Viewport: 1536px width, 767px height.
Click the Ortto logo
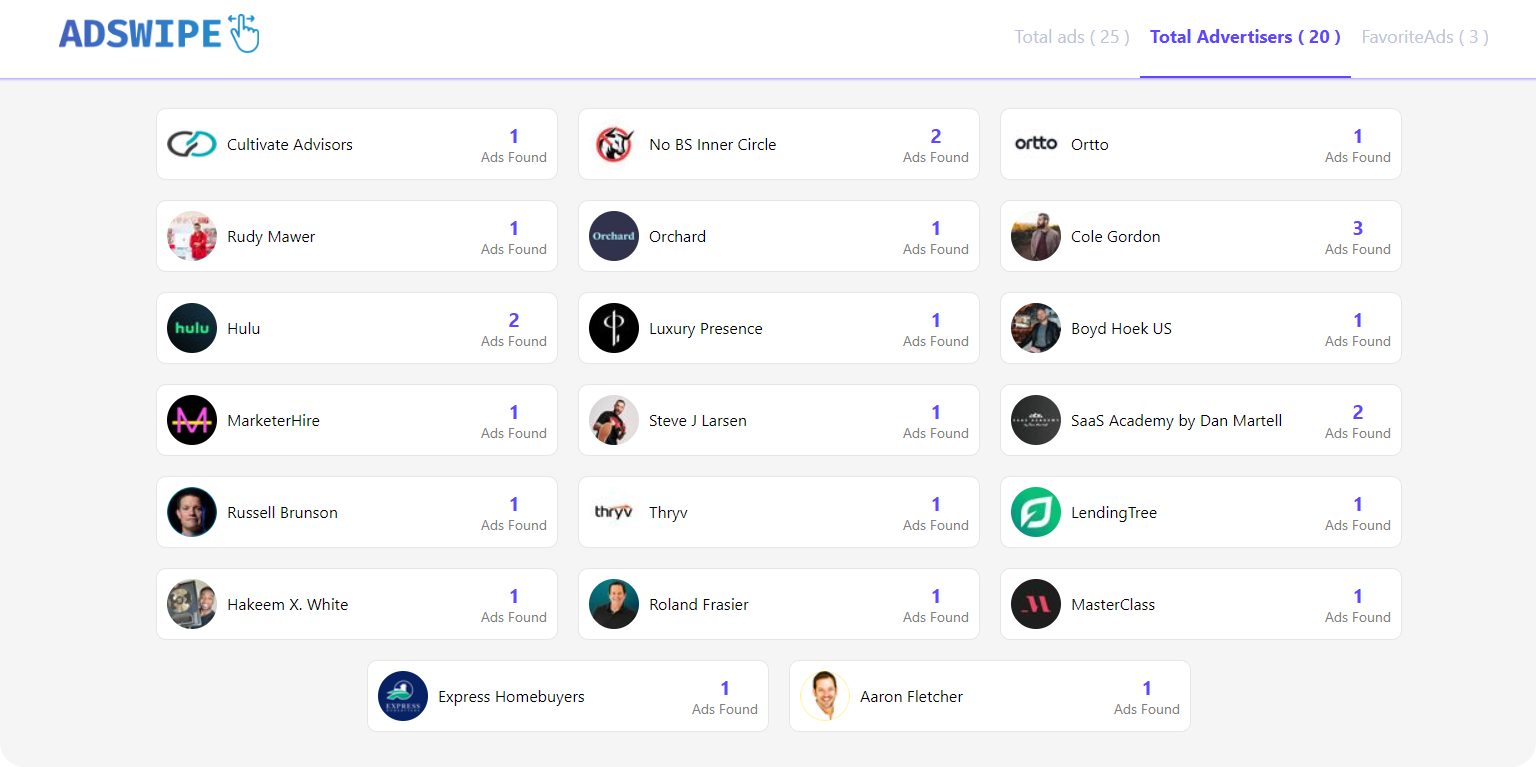(1036, 144)
